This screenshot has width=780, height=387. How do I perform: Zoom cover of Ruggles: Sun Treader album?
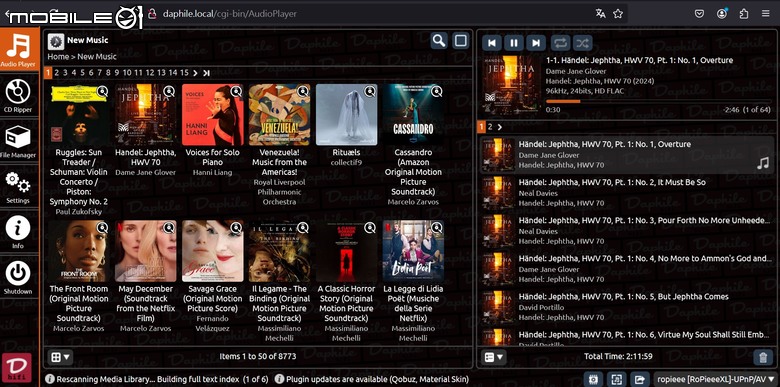[102, 92]
